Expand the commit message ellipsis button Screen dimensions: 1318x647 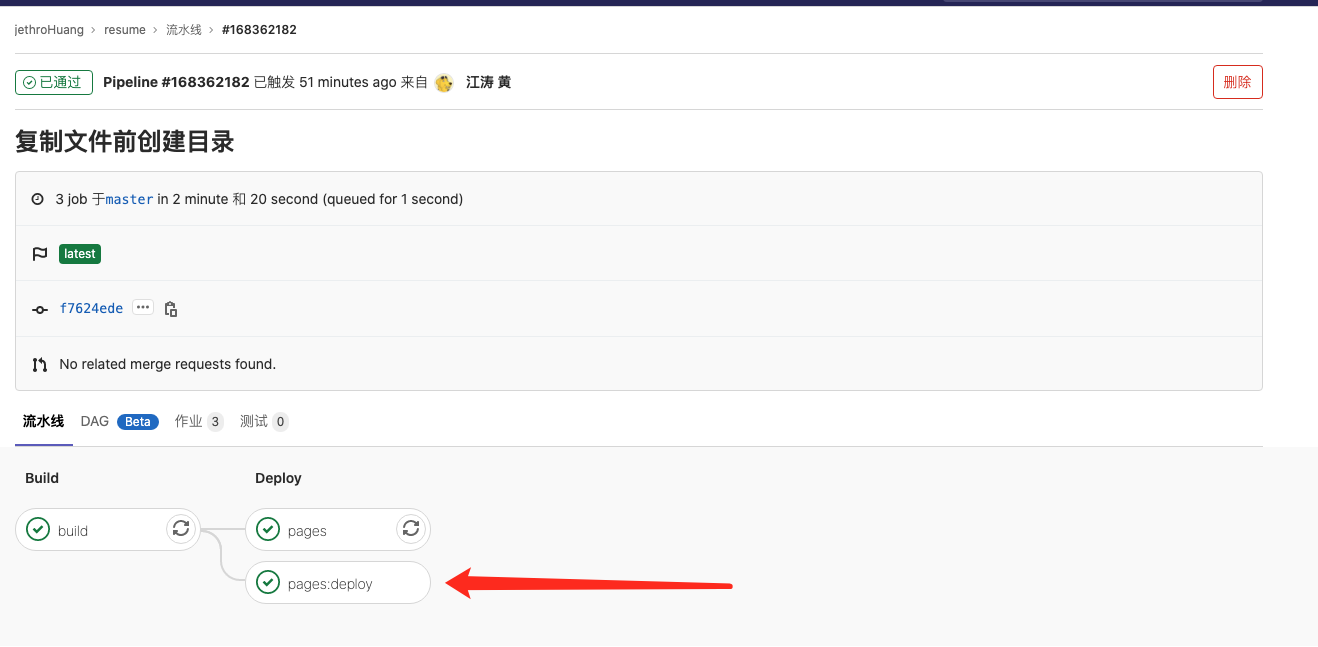[x=143, y=308]
